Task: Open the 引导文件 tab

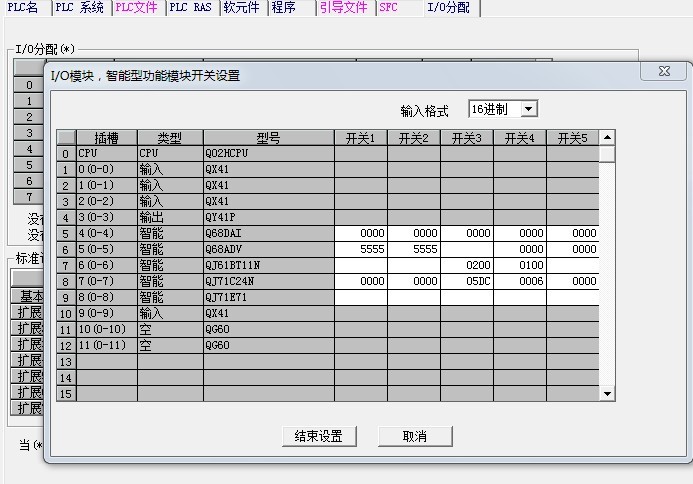Action: coord(343,7)
